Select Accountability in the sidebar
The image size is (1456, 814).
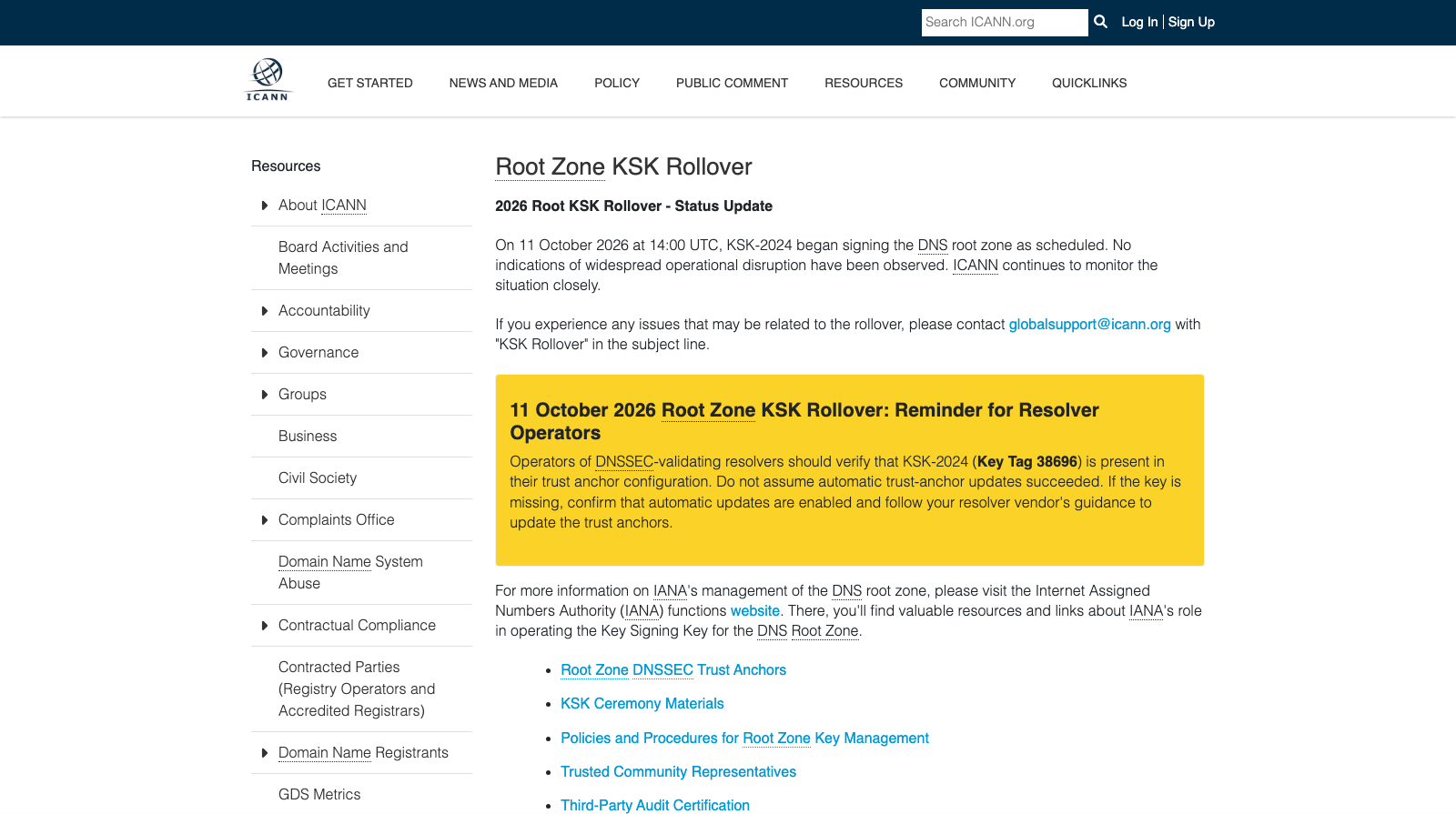(324, 311)
